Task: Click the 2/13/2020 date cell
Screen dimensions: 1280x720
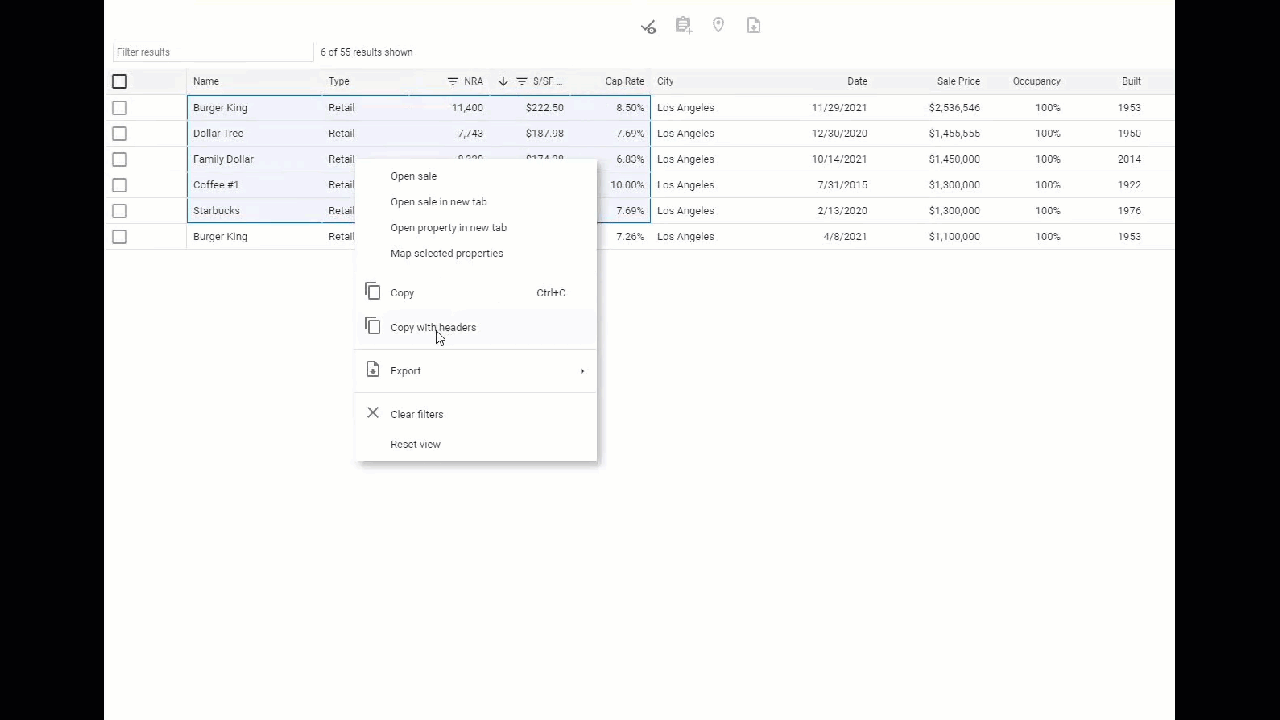Action: 842,211
